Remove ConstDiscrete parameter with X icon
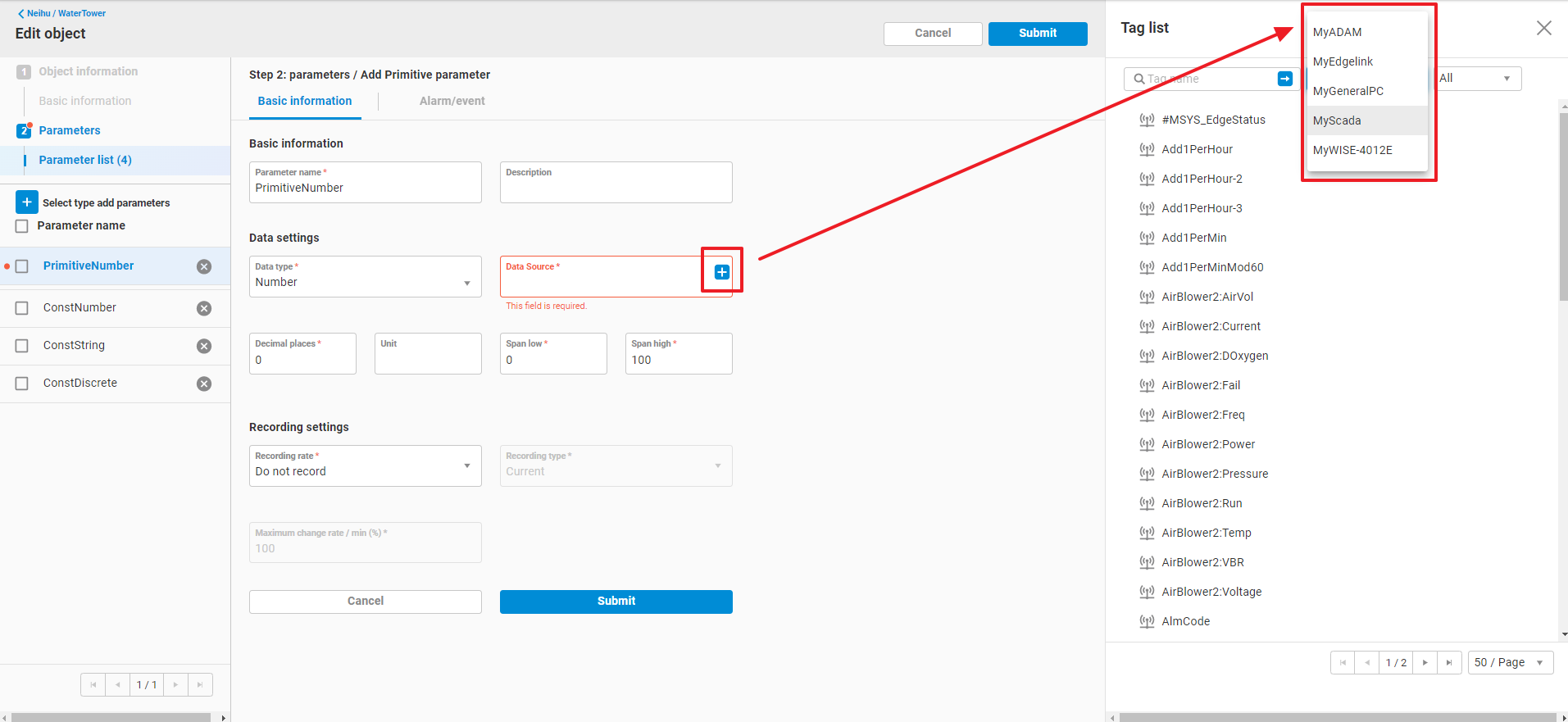Screen dimensions: 1568x722 (x=204, y=384)
